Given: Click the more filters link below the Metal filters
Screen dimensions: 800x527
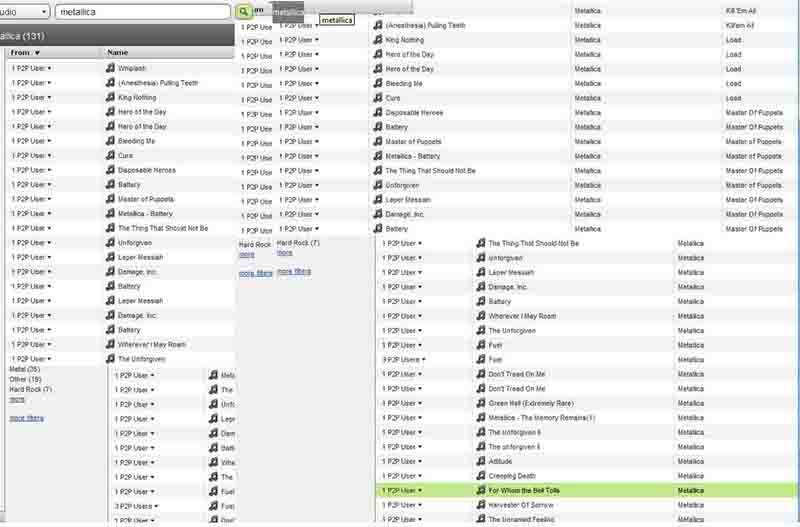Looking at the screenshot, I should pos(27,418).
